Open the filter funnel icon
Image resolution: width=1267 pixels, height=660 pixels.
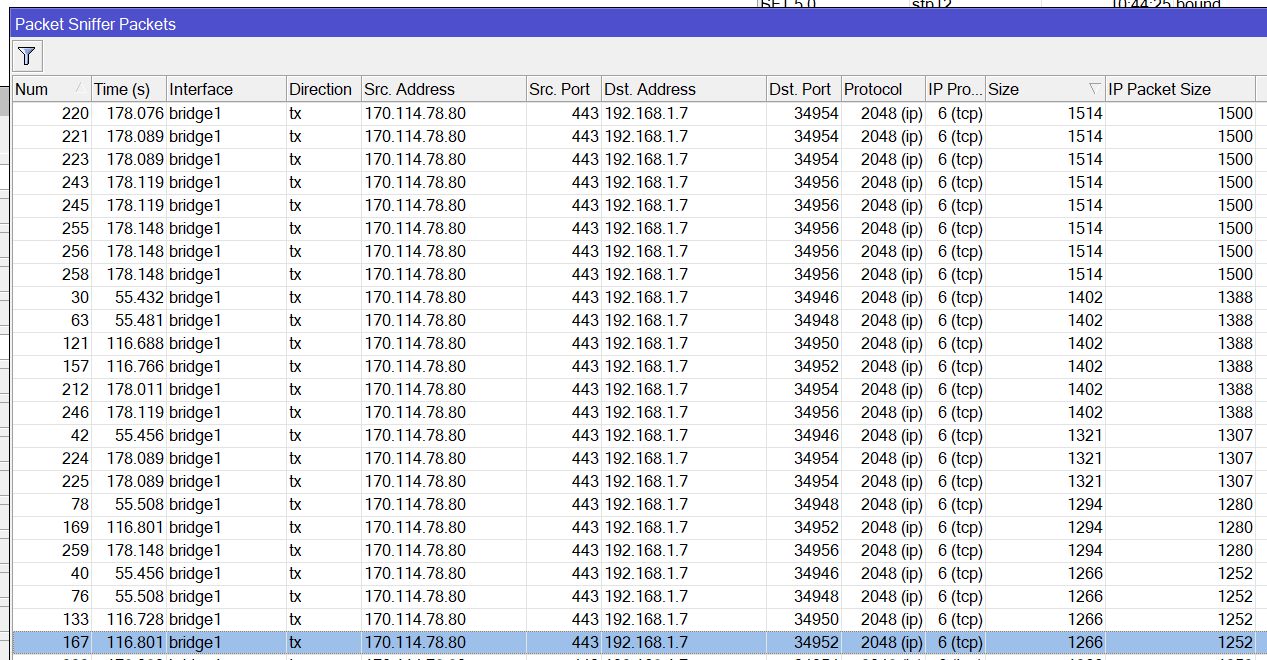coord(27,56)
